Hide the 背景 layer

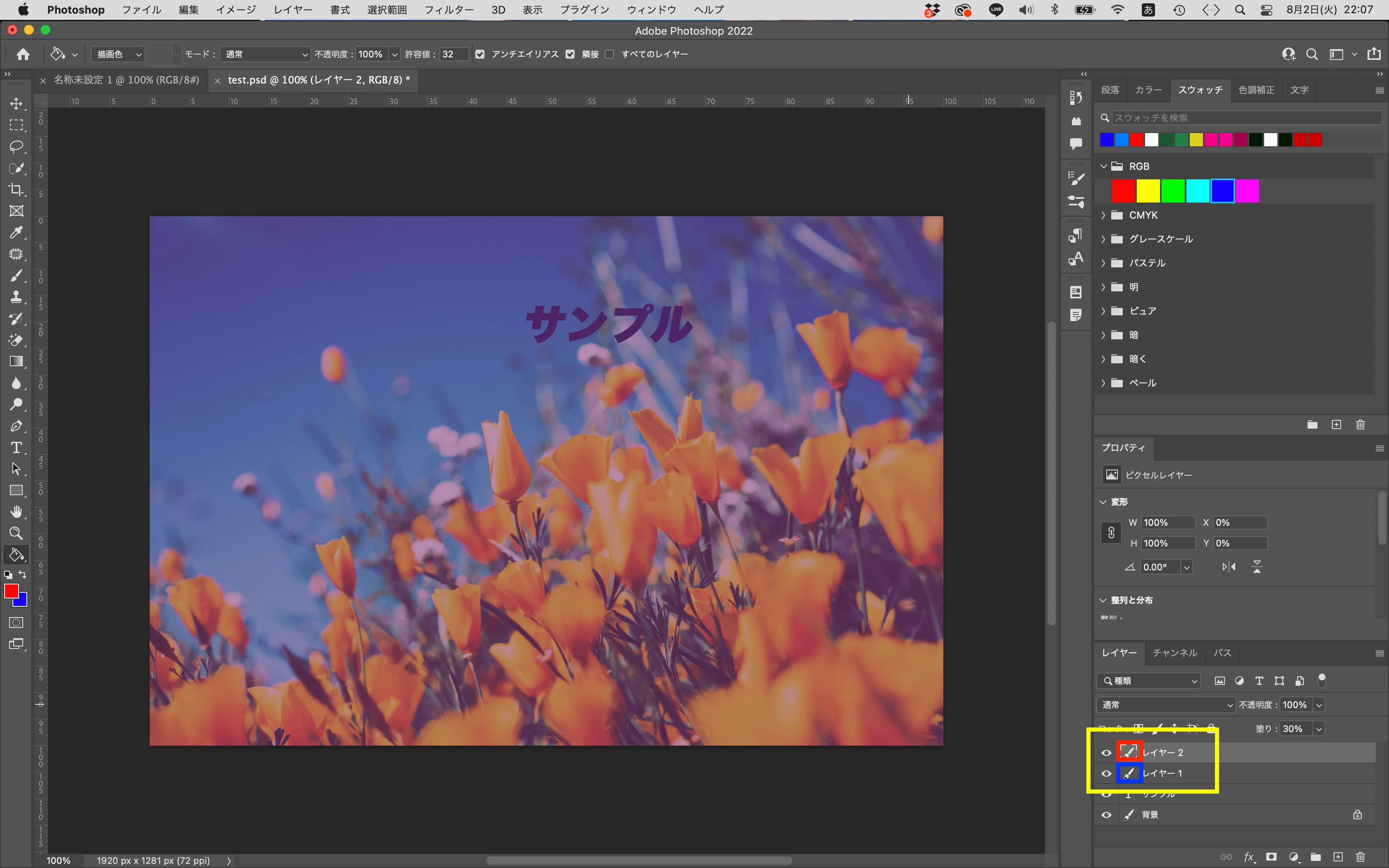1106,815
